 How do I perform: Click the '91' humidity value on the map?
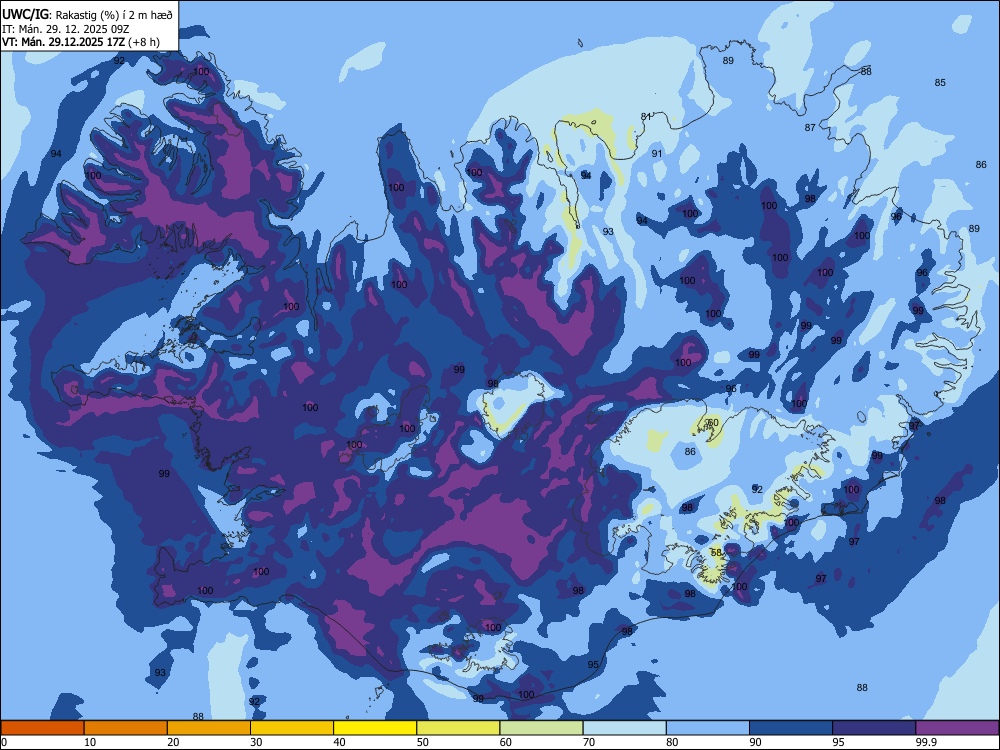coord(657,153)
